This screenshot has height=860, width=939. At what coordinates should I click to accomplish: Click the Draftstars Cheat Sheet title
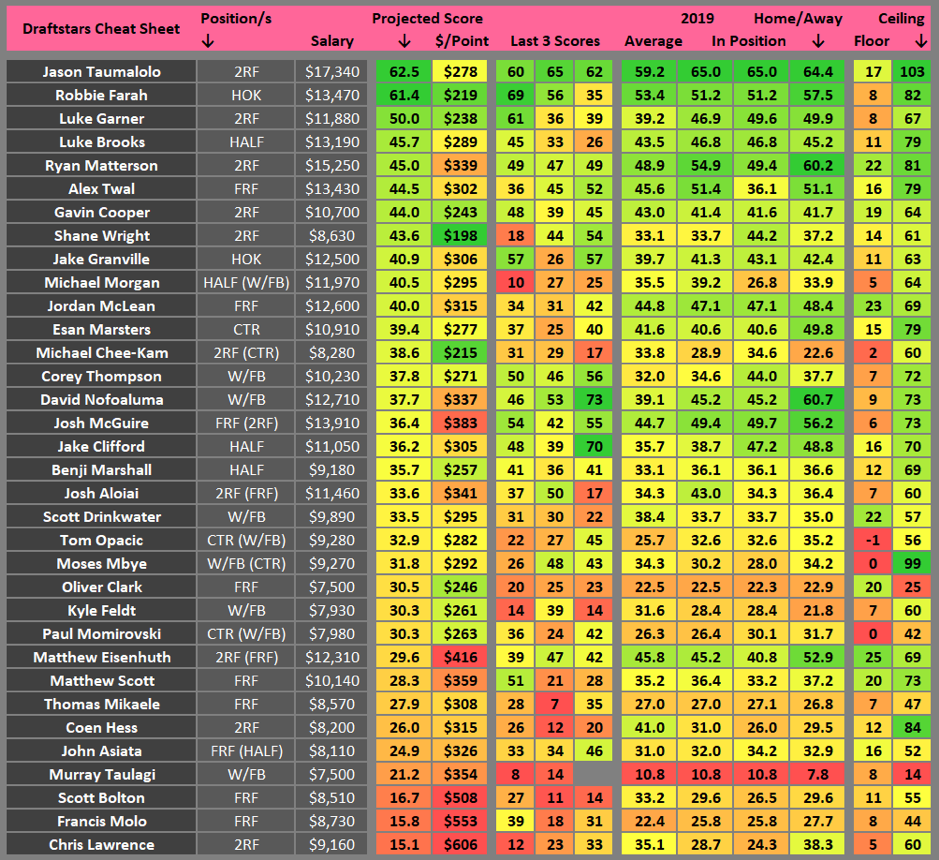pos(101,29)
